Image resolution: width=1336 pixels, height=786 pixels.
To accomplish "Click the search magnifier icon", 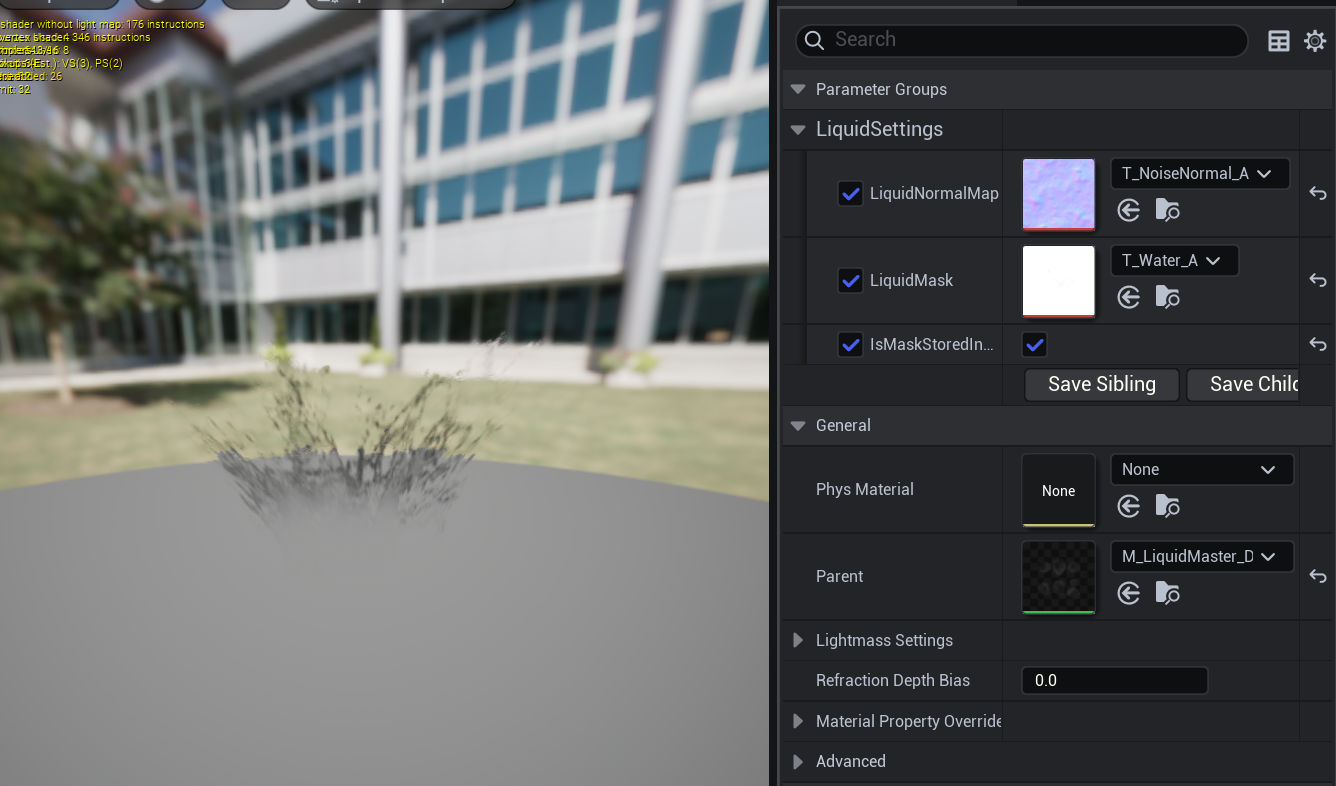I will point(815,40).
